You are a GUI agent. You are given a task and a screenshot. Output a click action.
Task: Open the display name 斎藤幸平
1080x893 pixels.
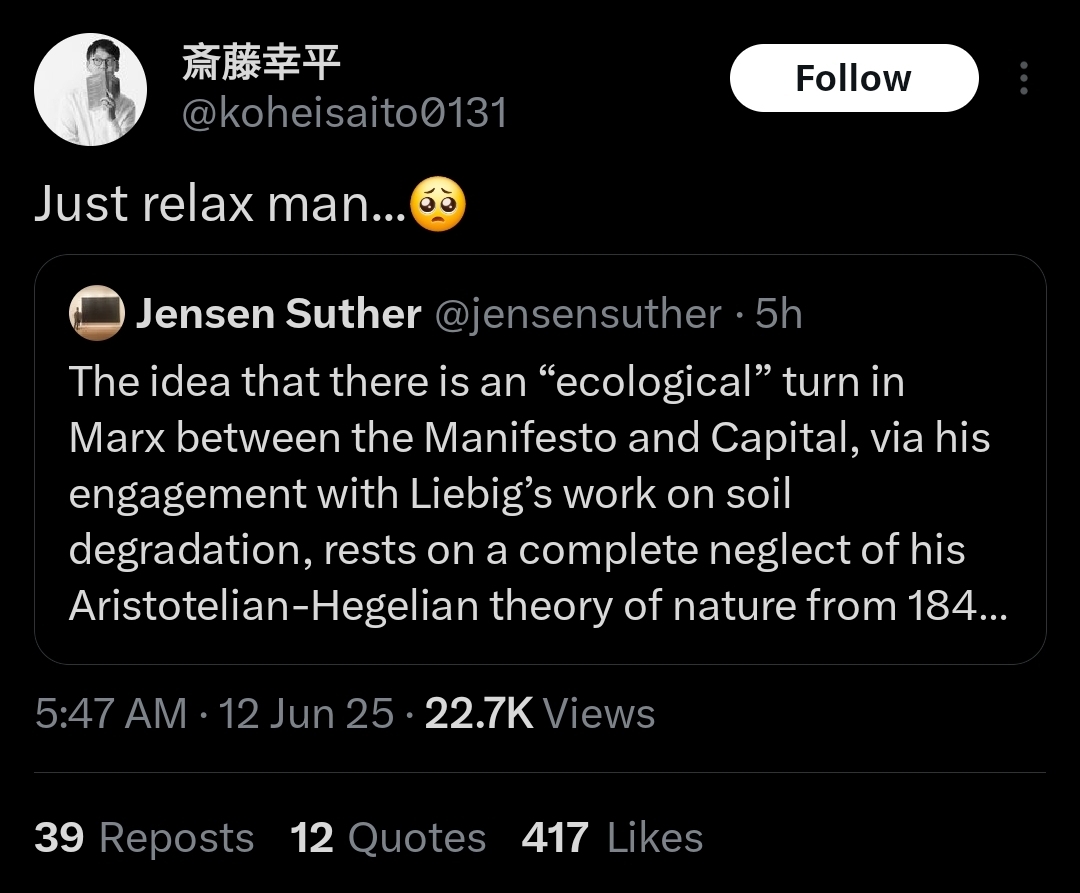[261, 64]
